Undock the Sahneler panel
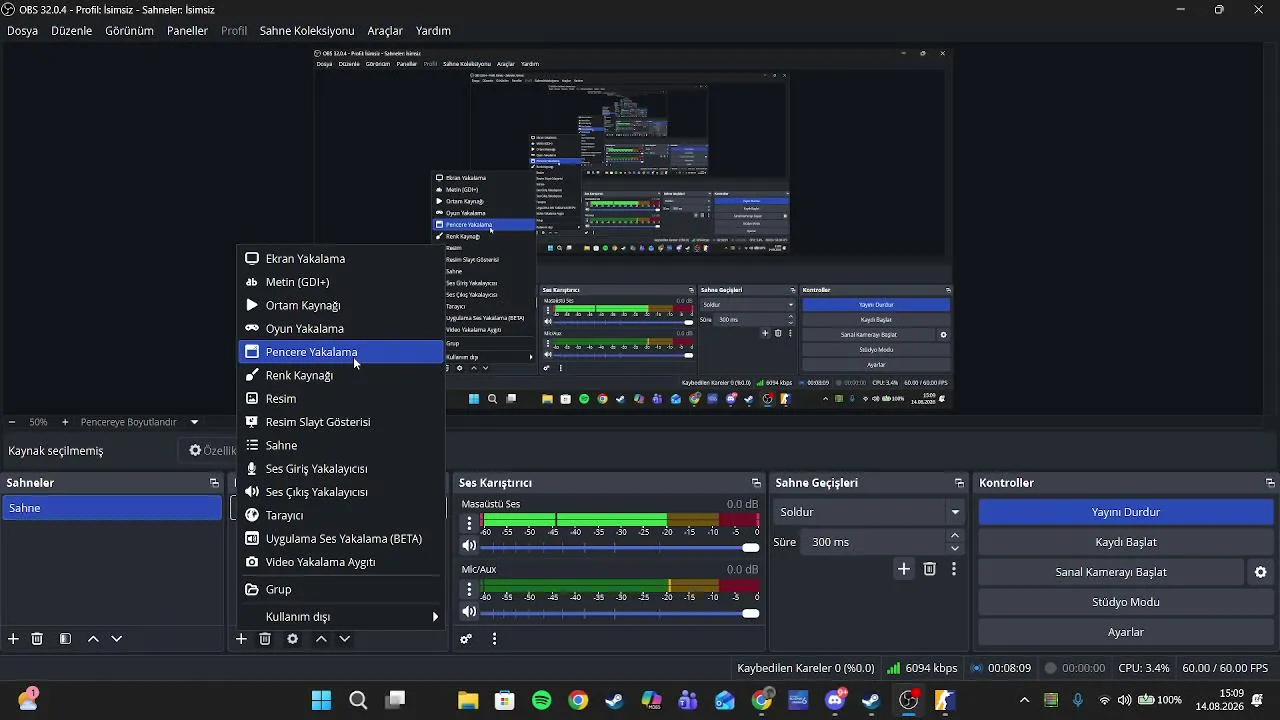 (x=214, y=483)
